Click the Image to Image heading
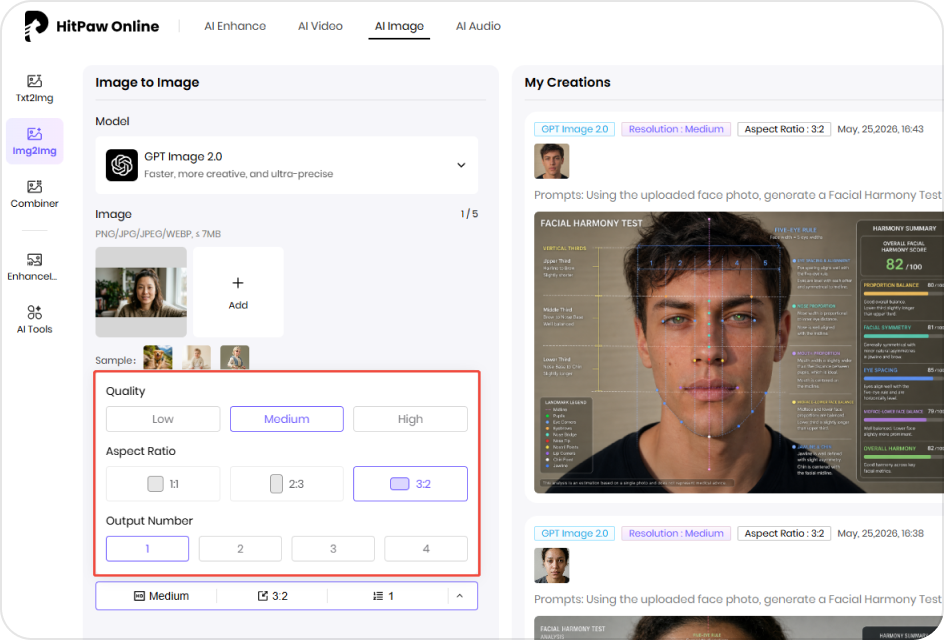The height and width of the screenshot is (640, 944). coord(147,82)
